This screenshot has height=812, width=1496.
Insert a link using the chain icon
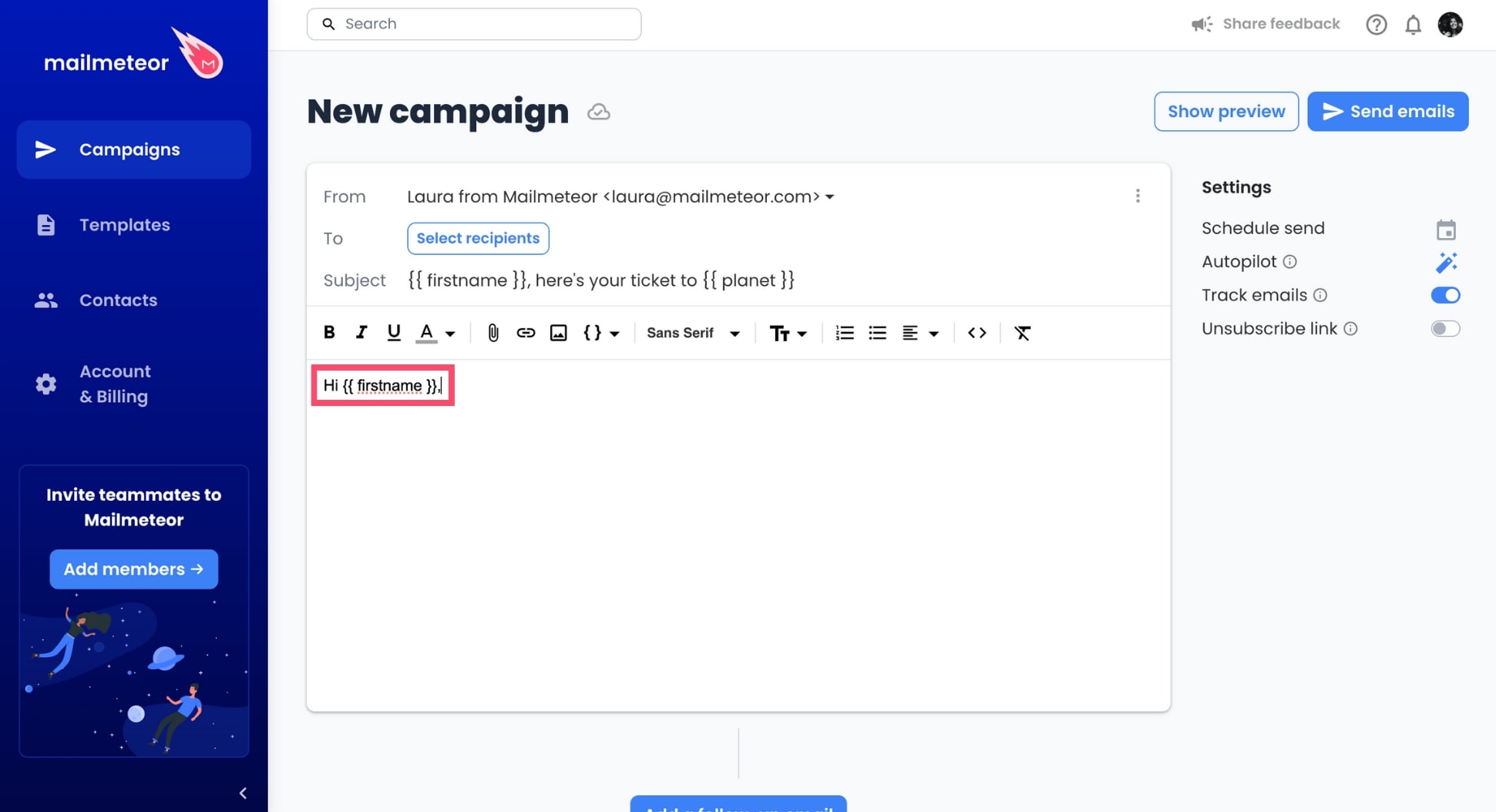526,333
